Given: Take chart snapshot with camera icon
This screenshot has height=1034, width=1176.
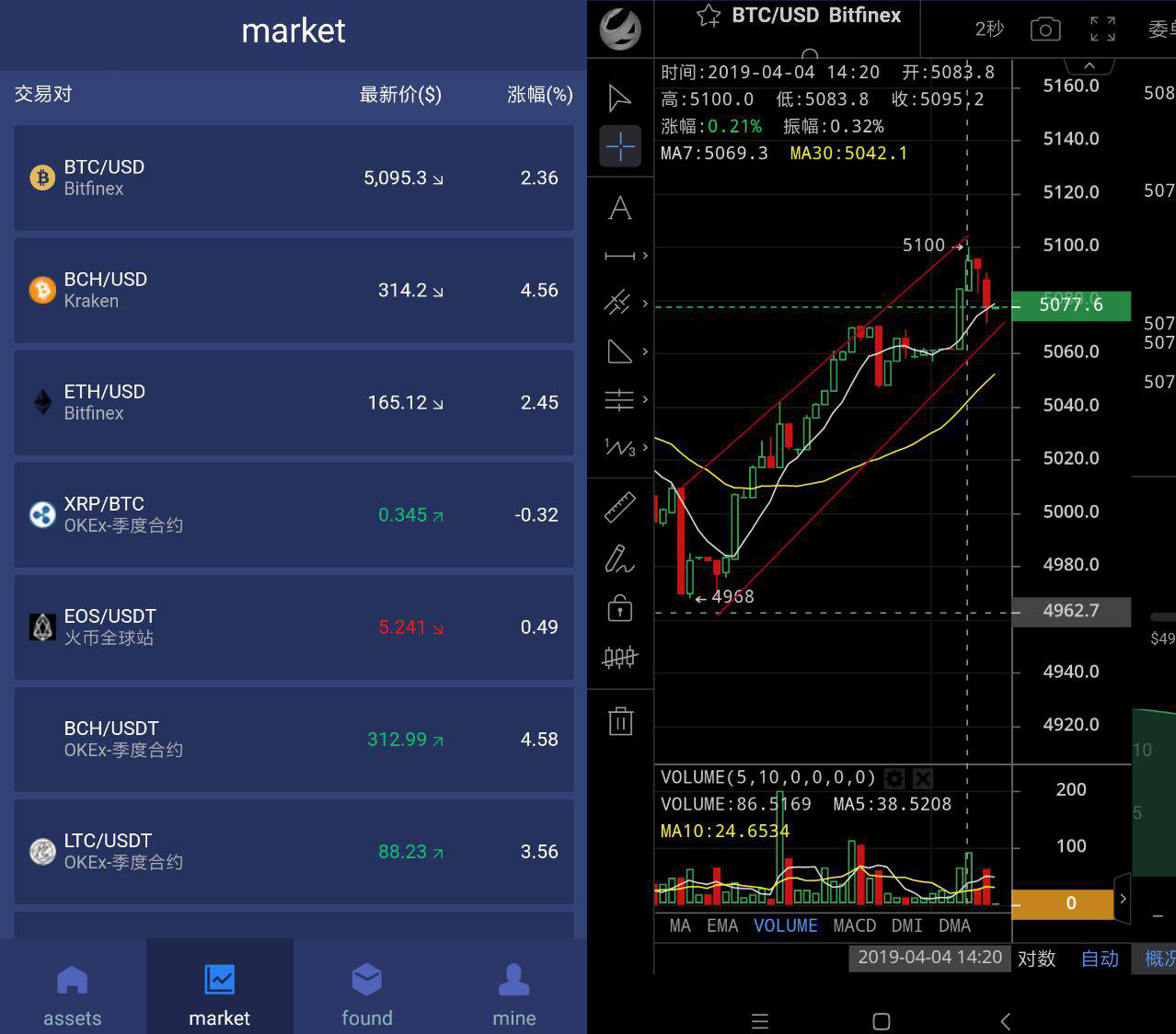Looking at the screenshot, I should click(1045, 29).
